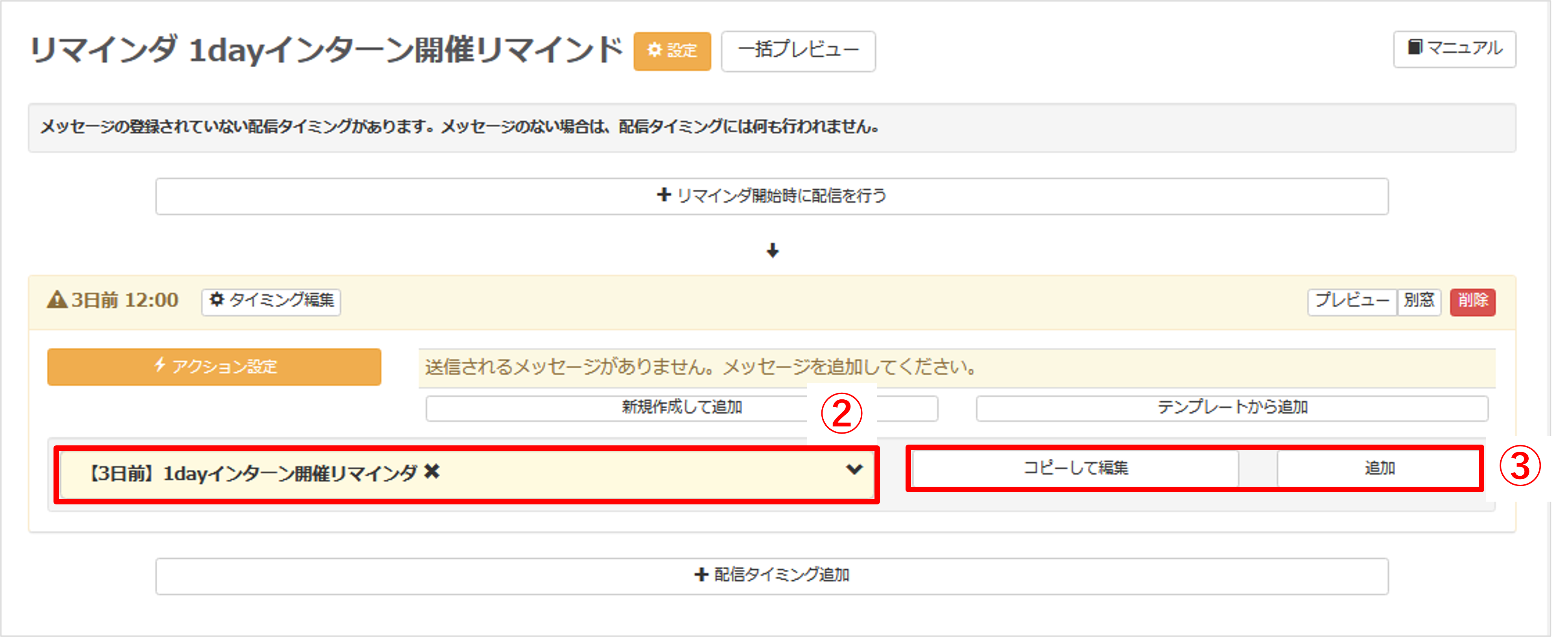Click 配信タイミング追加 button
The image size is (1568, 637).
click(x=772, y=576)
